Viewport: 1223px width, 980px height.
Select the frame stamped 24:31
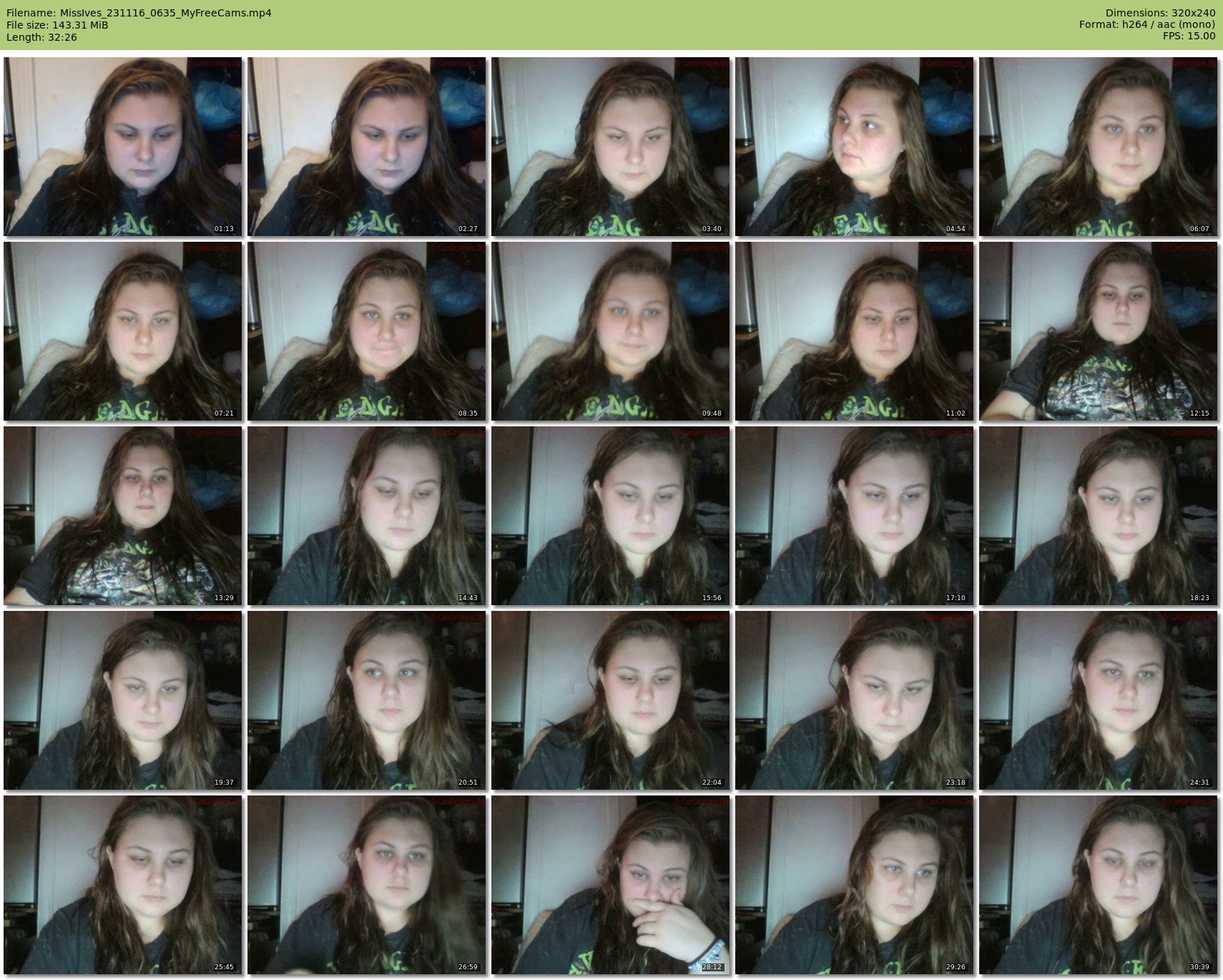[1099, 700]
